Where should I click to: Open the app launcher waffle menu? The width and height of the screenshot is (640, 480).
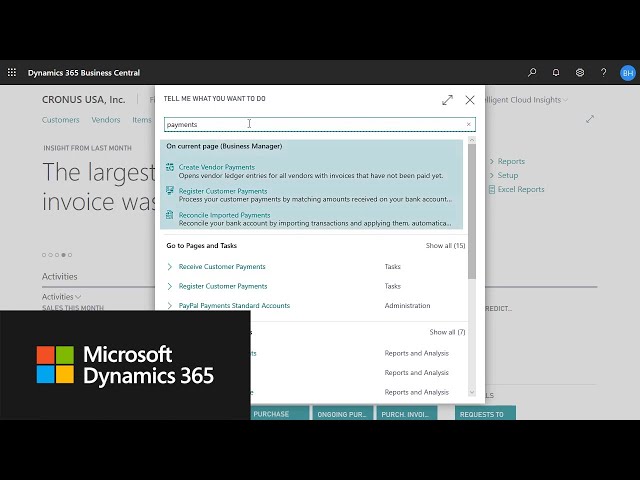(x=12, y=73)
